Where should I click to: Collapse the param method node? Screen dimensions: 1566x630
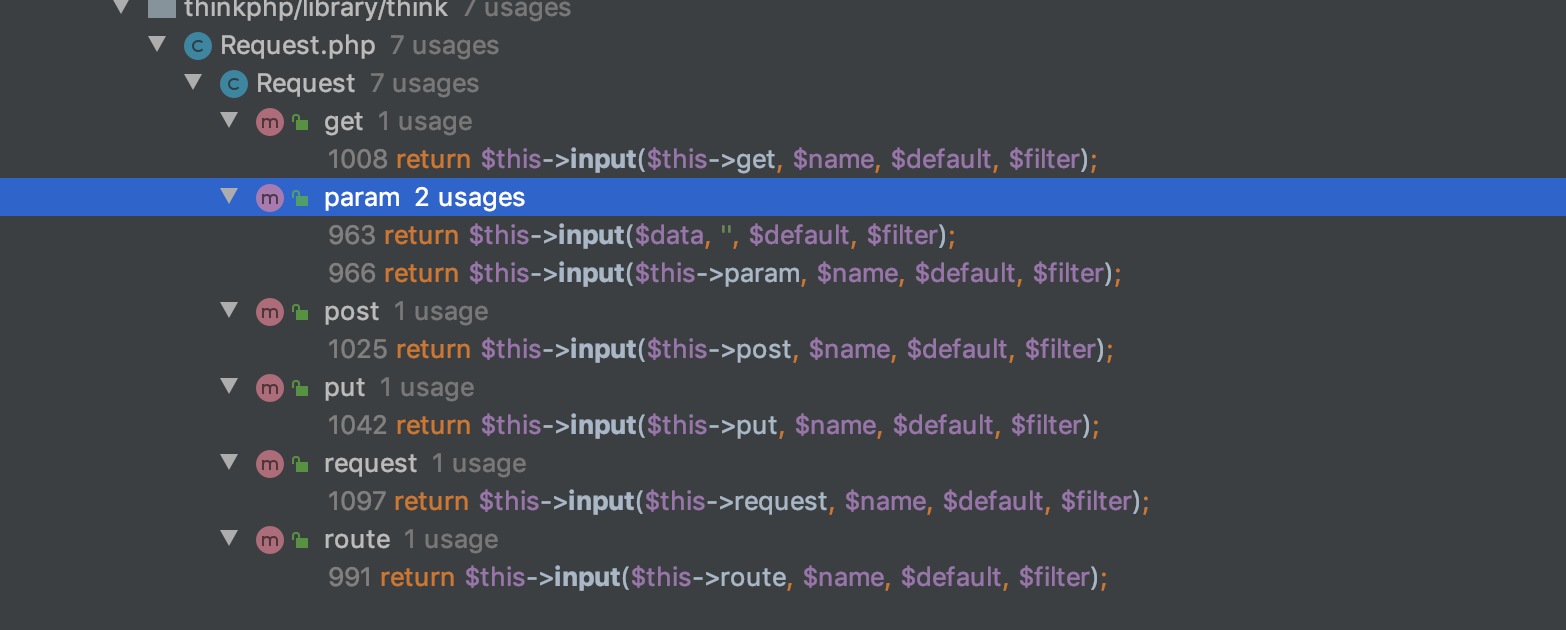tap(229, 197)
